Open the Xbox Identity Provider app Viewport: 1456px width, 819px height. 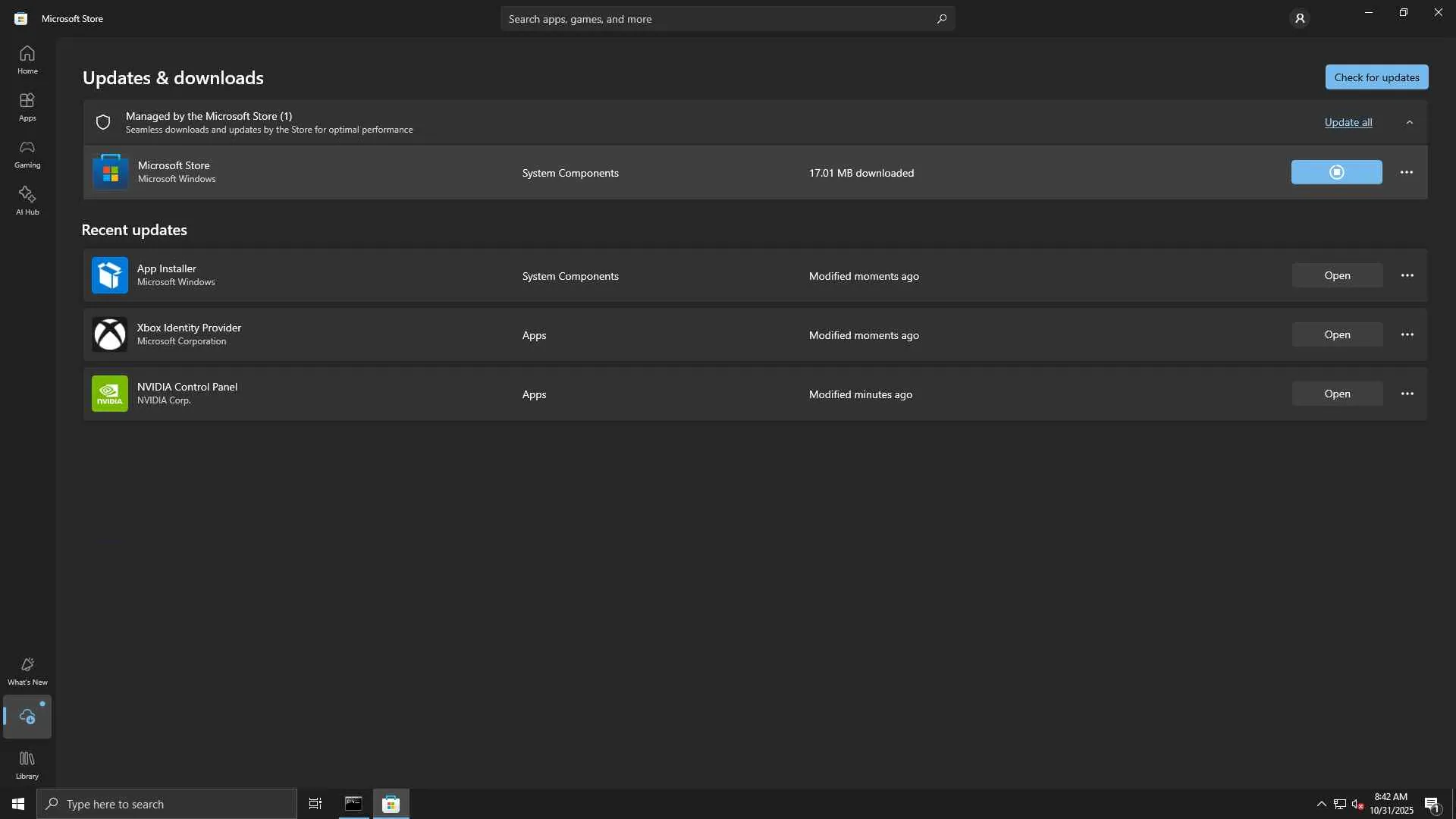click(1337, 334)
